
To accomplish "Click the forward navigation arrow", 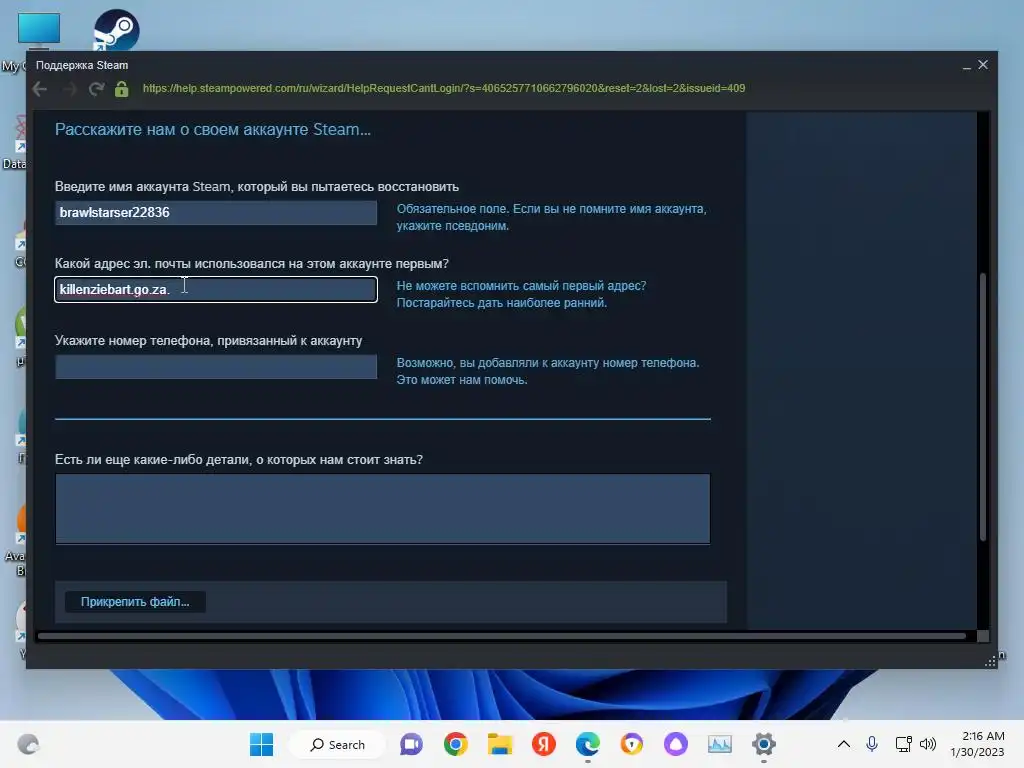I will coord(69,89).
